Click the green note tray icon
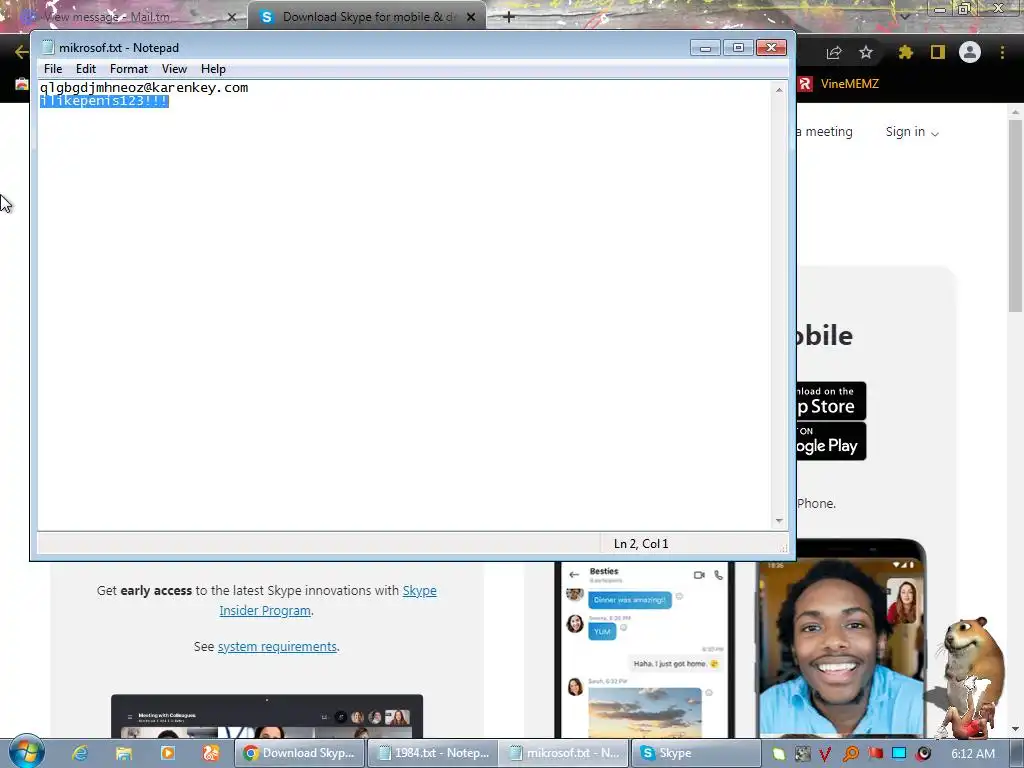This screenshot has height=768, width=1024. (778, 754)
